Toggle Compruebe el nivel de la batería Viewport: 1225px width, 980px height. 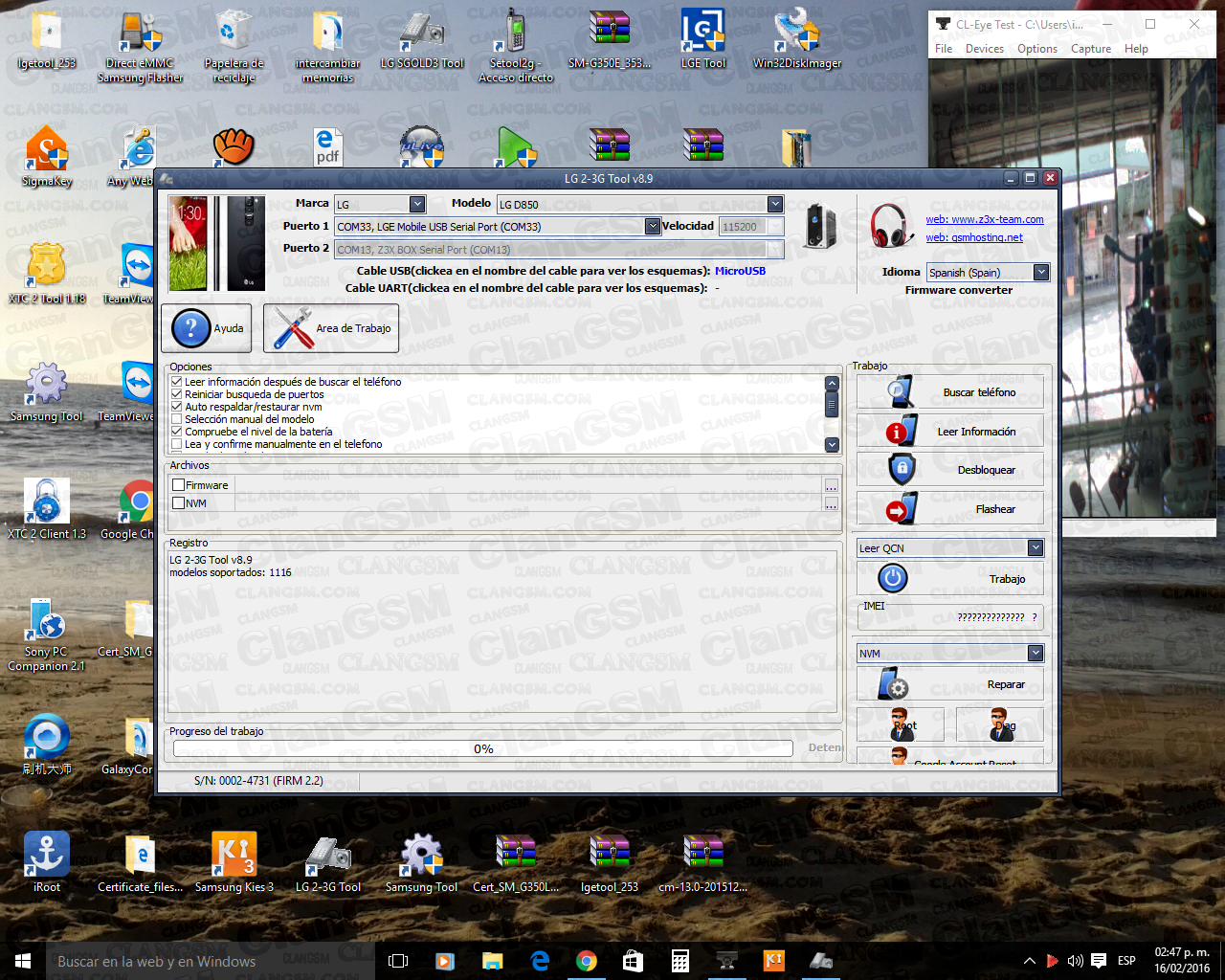pos(177,432)
